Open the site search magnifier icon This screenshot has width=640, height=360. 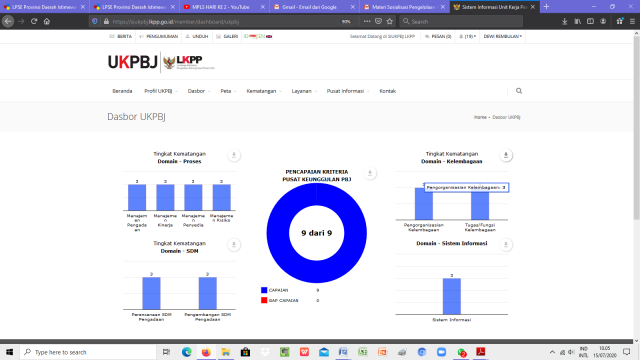pyautogui.click(x=519, y=91)
